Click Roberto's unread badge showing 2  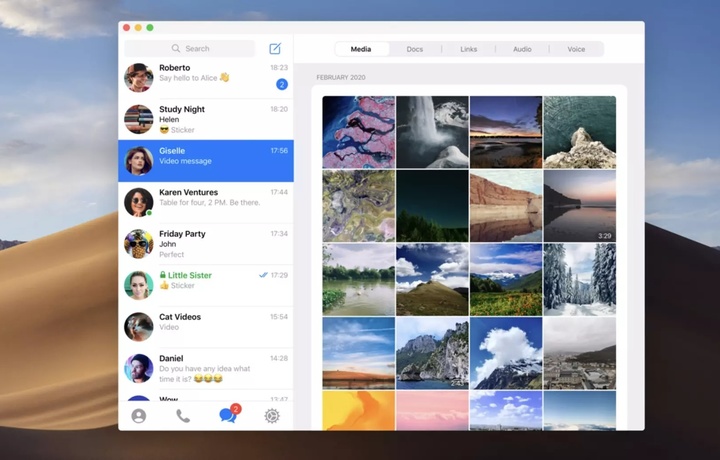[282, 84]
